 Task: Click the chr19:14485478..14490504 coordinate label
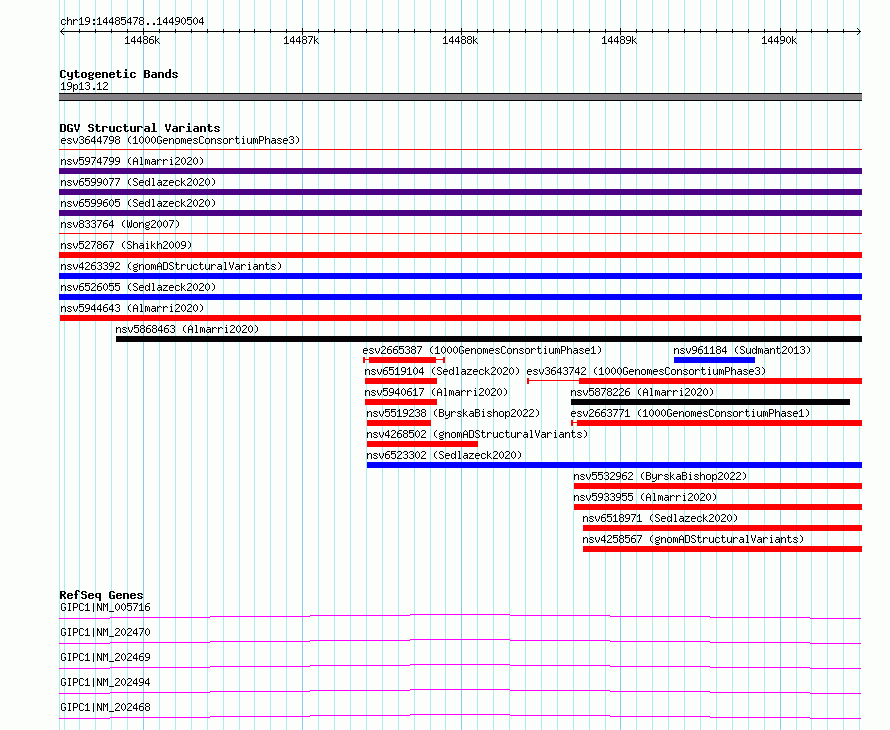click(132, 22)
